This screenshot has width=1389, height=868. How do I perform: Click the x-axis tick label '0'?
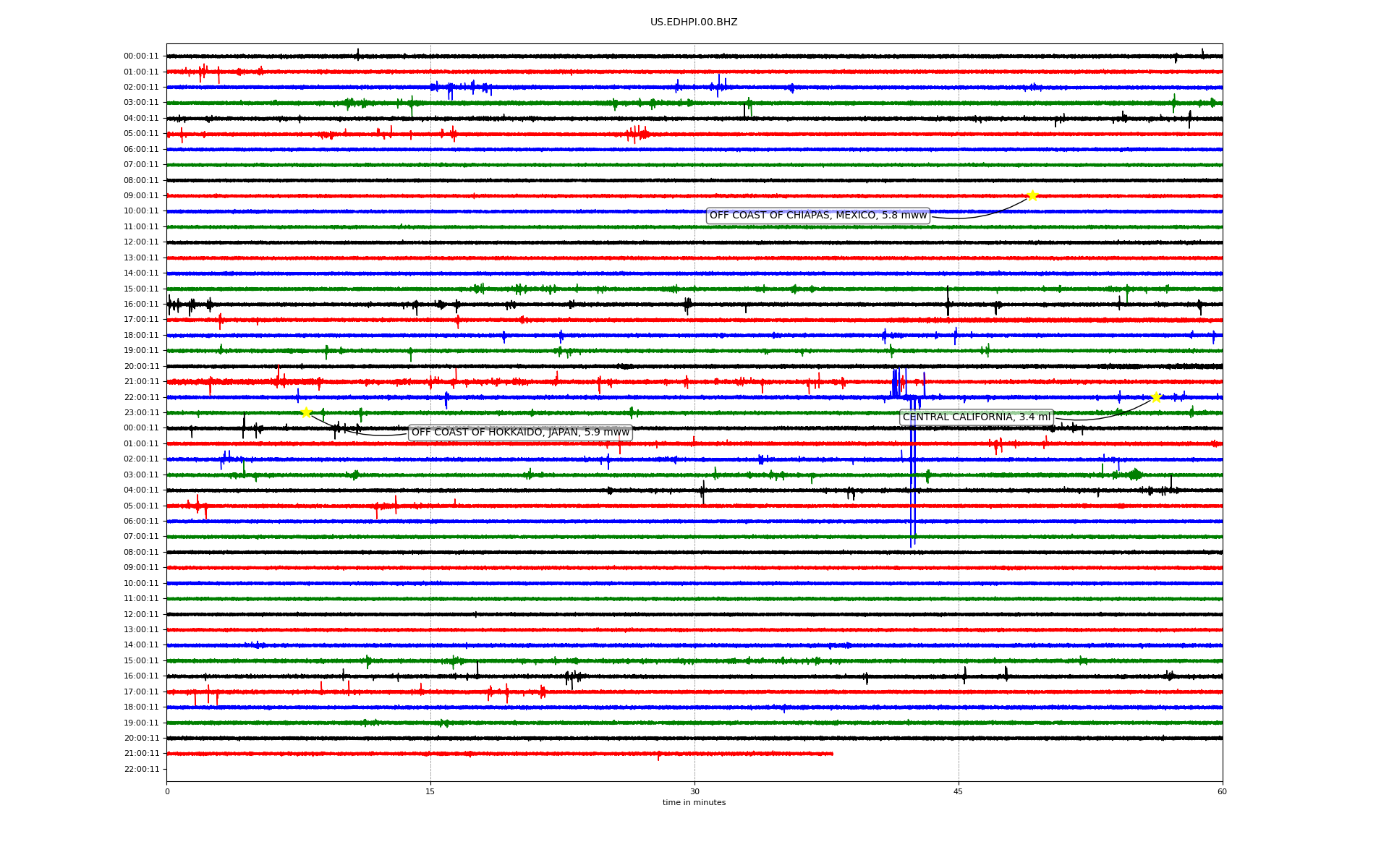[167, 791]
